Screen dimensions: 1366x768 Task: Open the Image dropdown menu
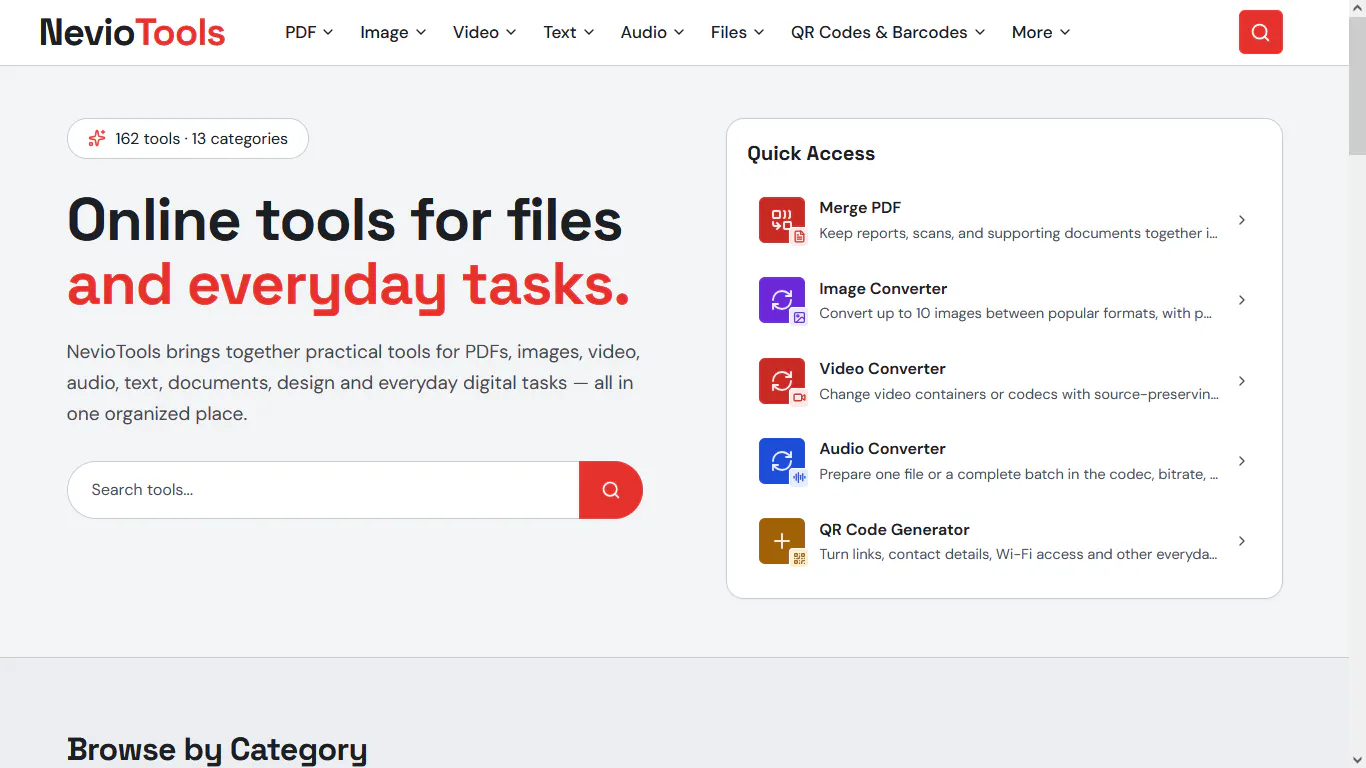[393, 32]
